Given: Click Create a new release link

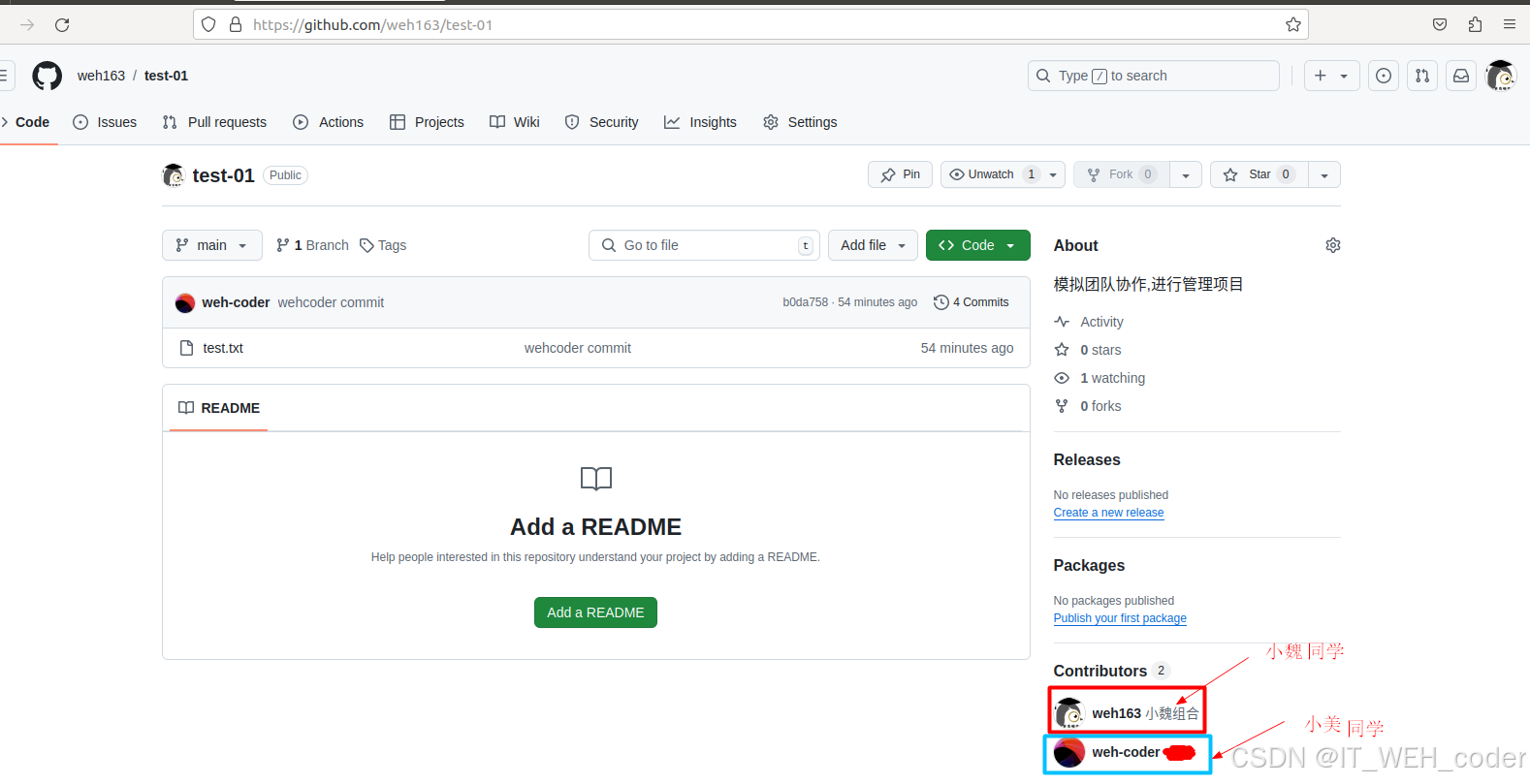Looking at the screenshot, I should click(x=1108, y=513).
